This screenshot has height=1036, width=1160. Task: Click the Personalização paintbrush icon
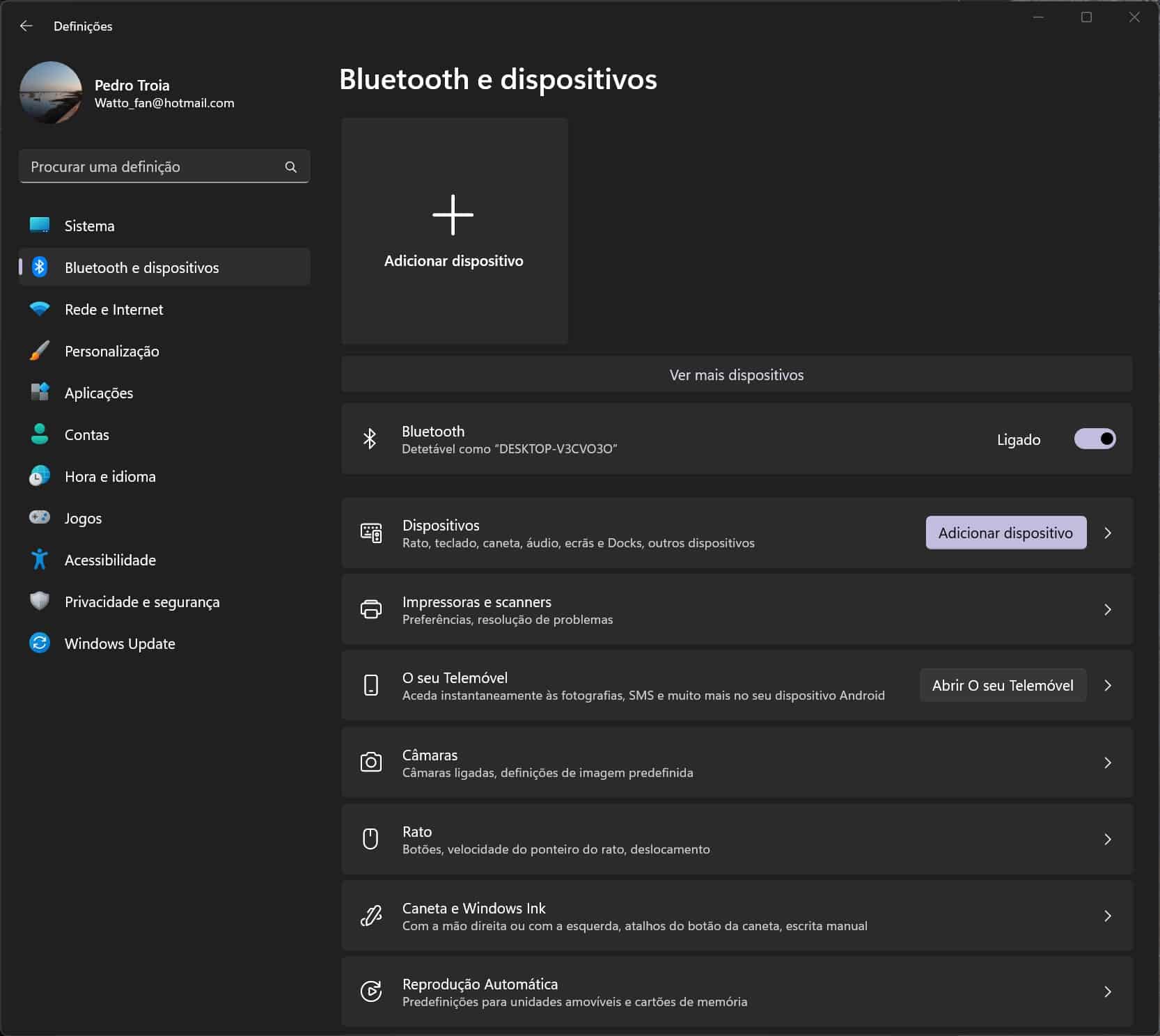(40, 350)
